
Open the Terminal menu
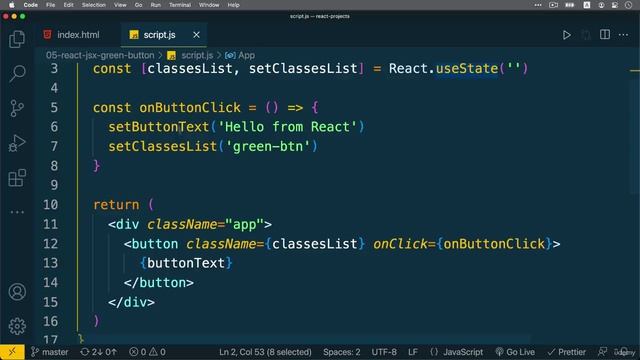pyautogui.click(x=180, y=5)
